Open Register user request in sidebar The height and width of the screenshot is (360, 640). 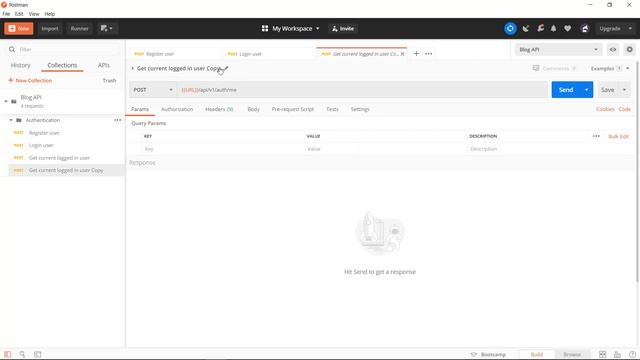pyautogui.click(x=44, y=133)
